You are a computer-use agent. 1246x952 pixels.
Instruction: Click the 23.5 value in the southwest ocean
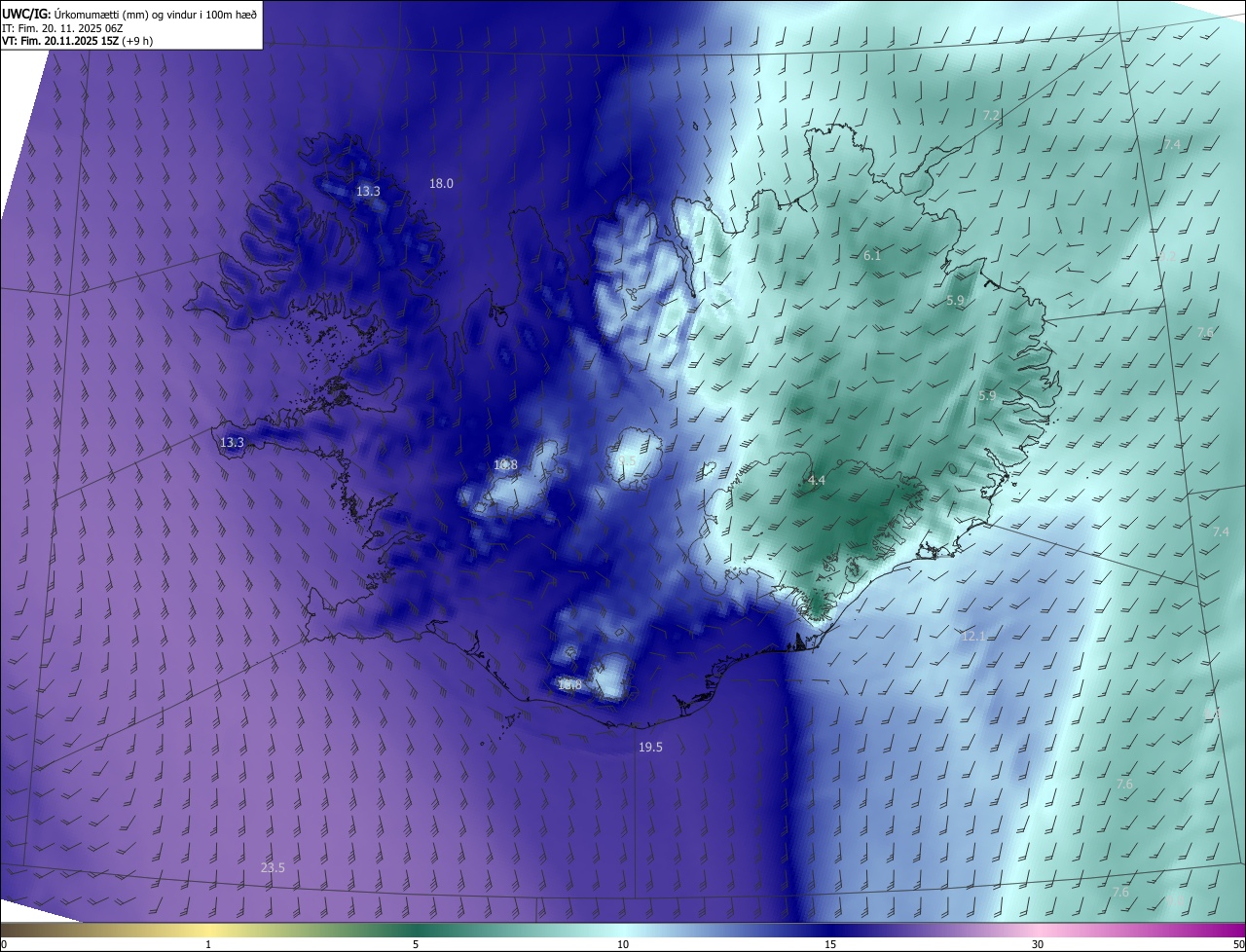pos(273,868)
